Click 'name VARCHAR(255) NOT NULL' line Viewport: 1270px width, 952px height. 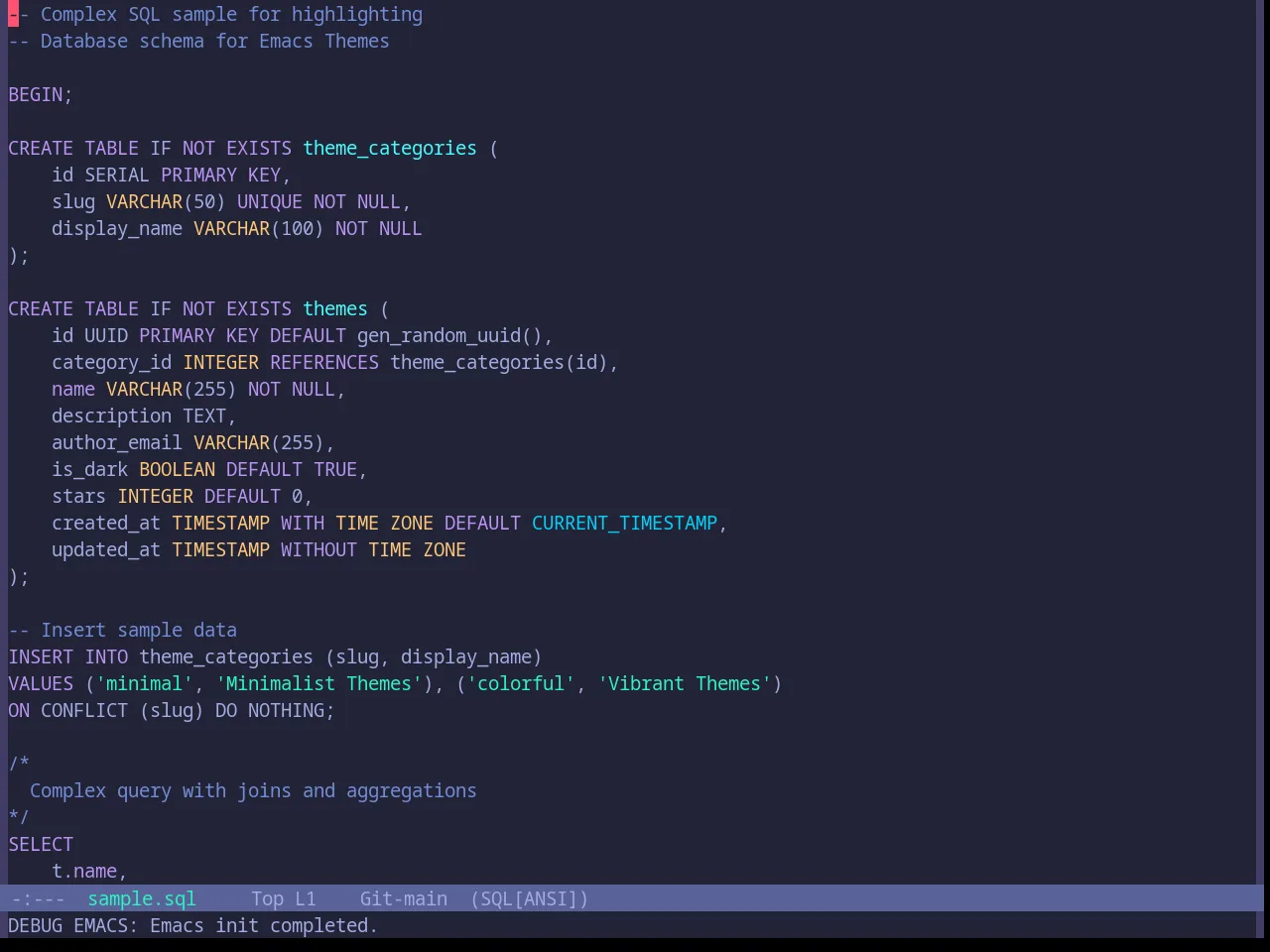198,389
